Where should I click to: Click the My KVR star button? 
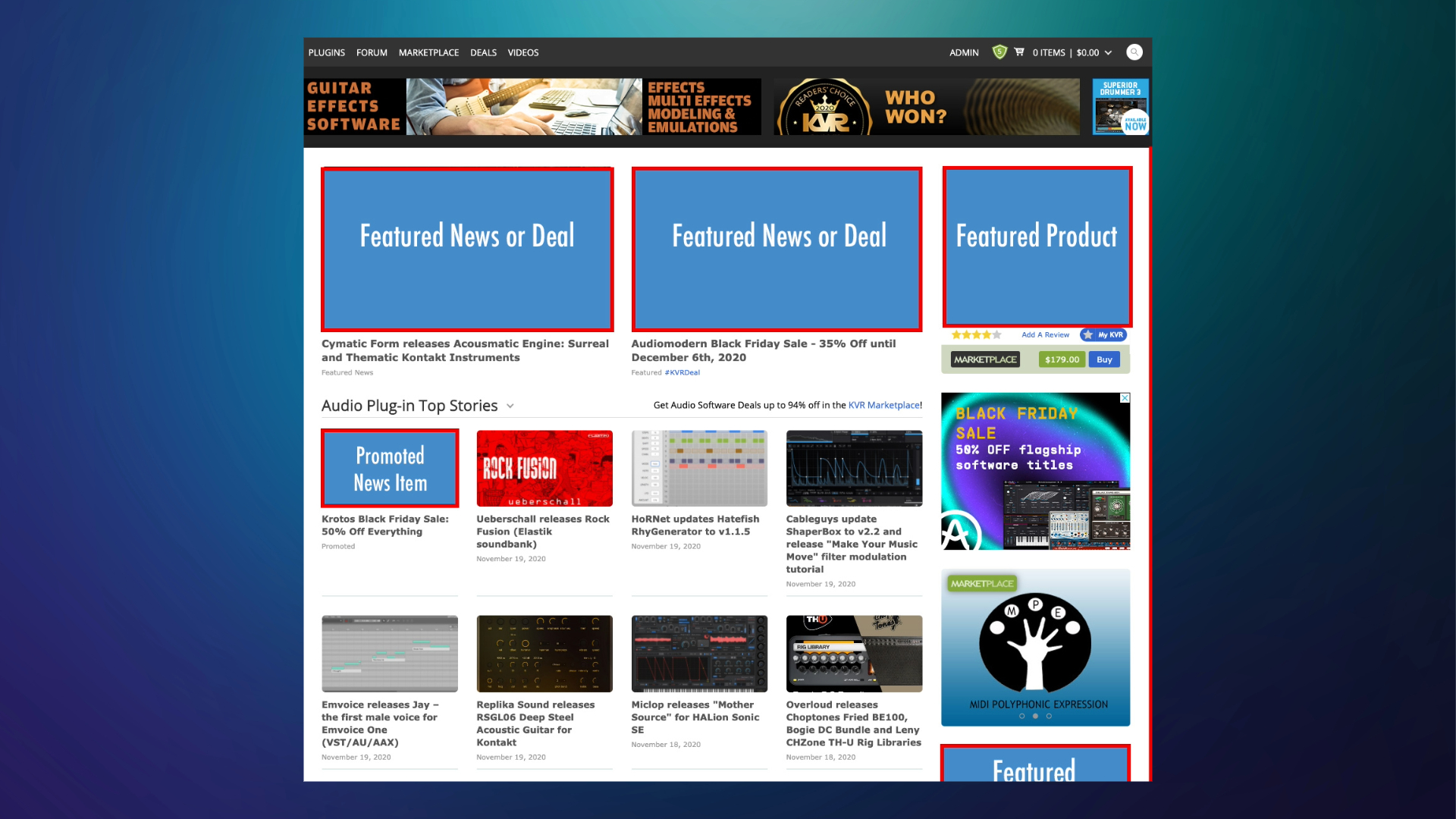[1104, 334]
